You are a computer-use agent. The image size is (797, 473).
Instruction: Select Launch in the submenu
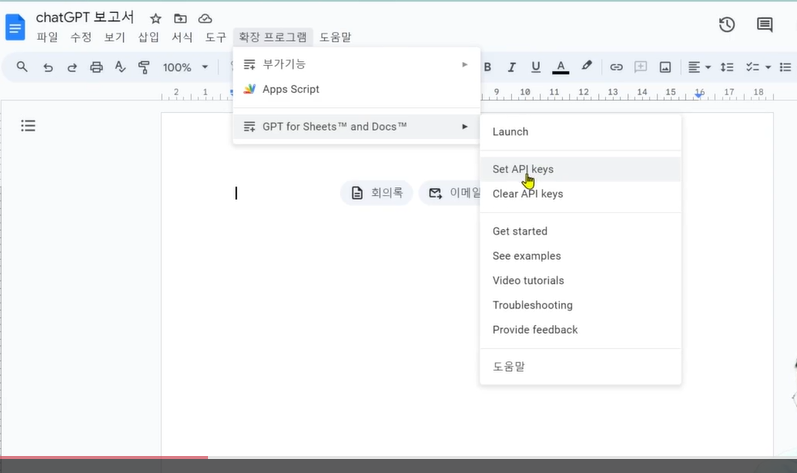pos(580,132)
